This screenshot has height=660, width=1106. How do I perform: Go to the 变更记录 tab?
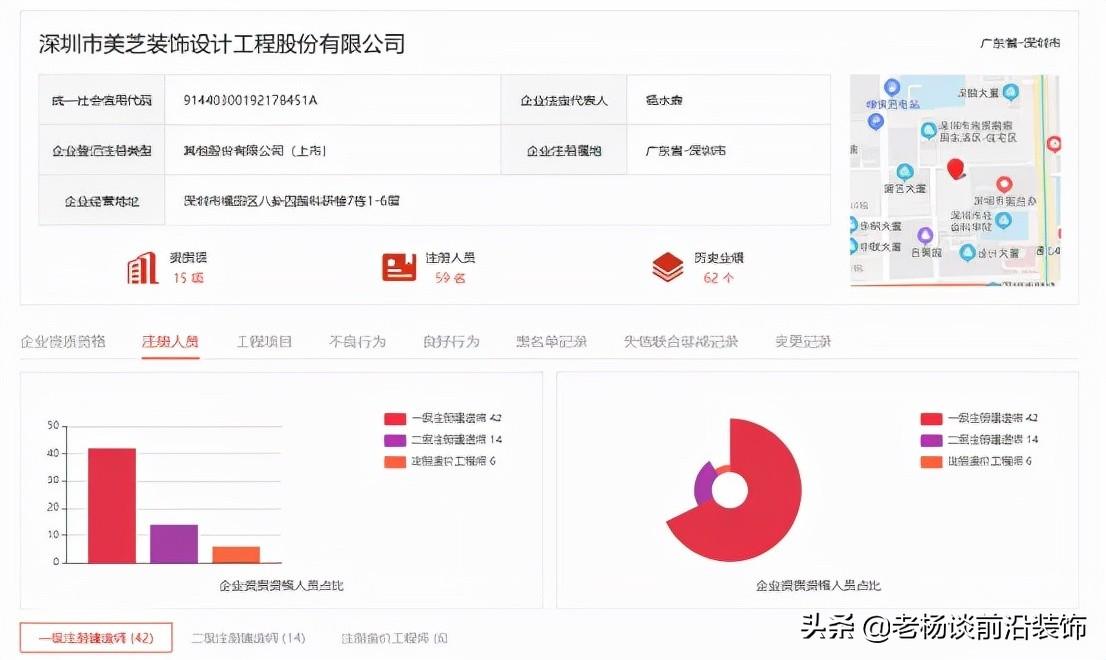(x=803, y=342)
